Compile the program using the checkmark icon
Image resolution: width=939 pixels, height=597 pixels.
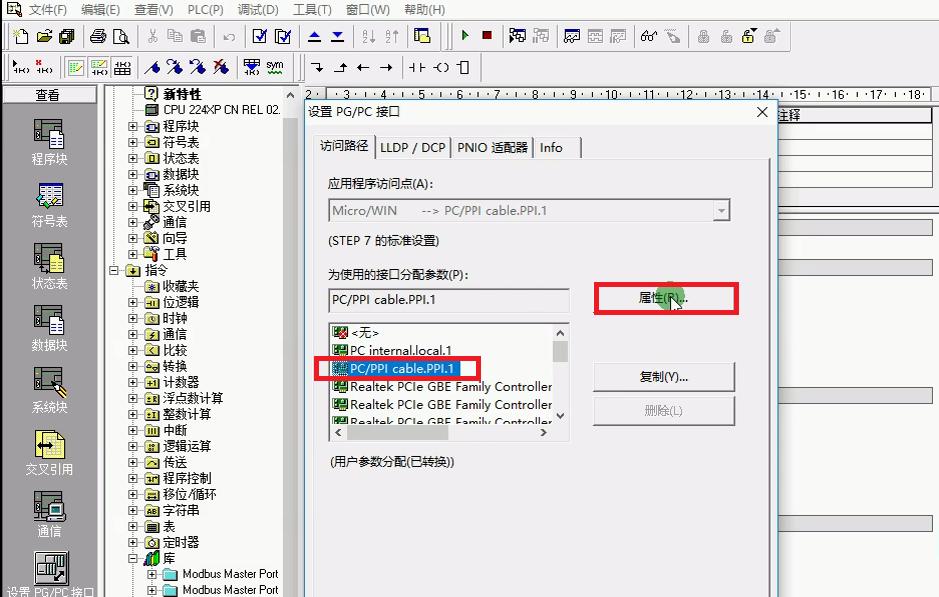[261, 36]
